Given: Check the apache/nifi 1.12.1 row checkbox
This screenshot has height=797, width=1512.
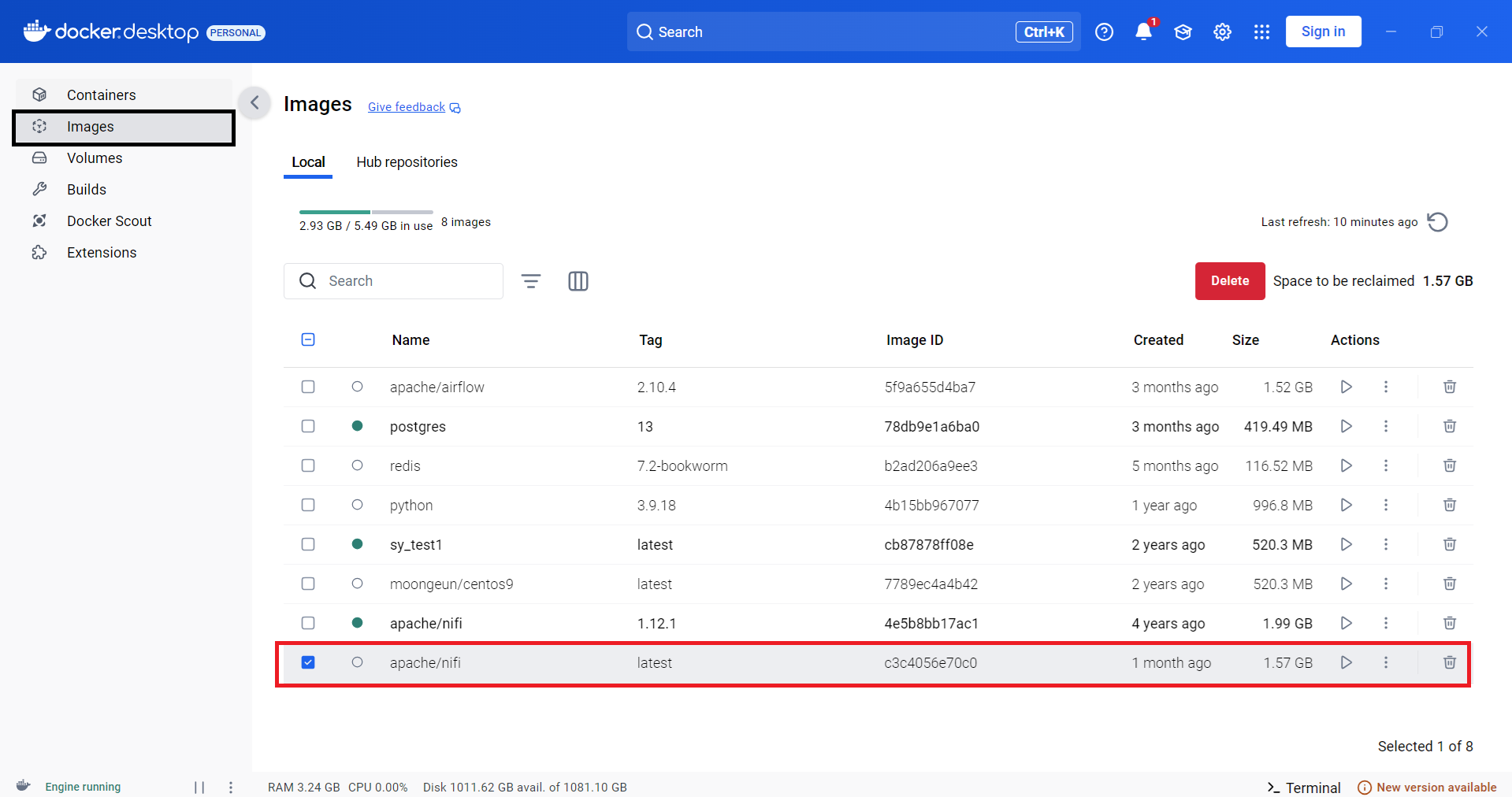Looking at the screenshot, I should (x=308, y=623).
